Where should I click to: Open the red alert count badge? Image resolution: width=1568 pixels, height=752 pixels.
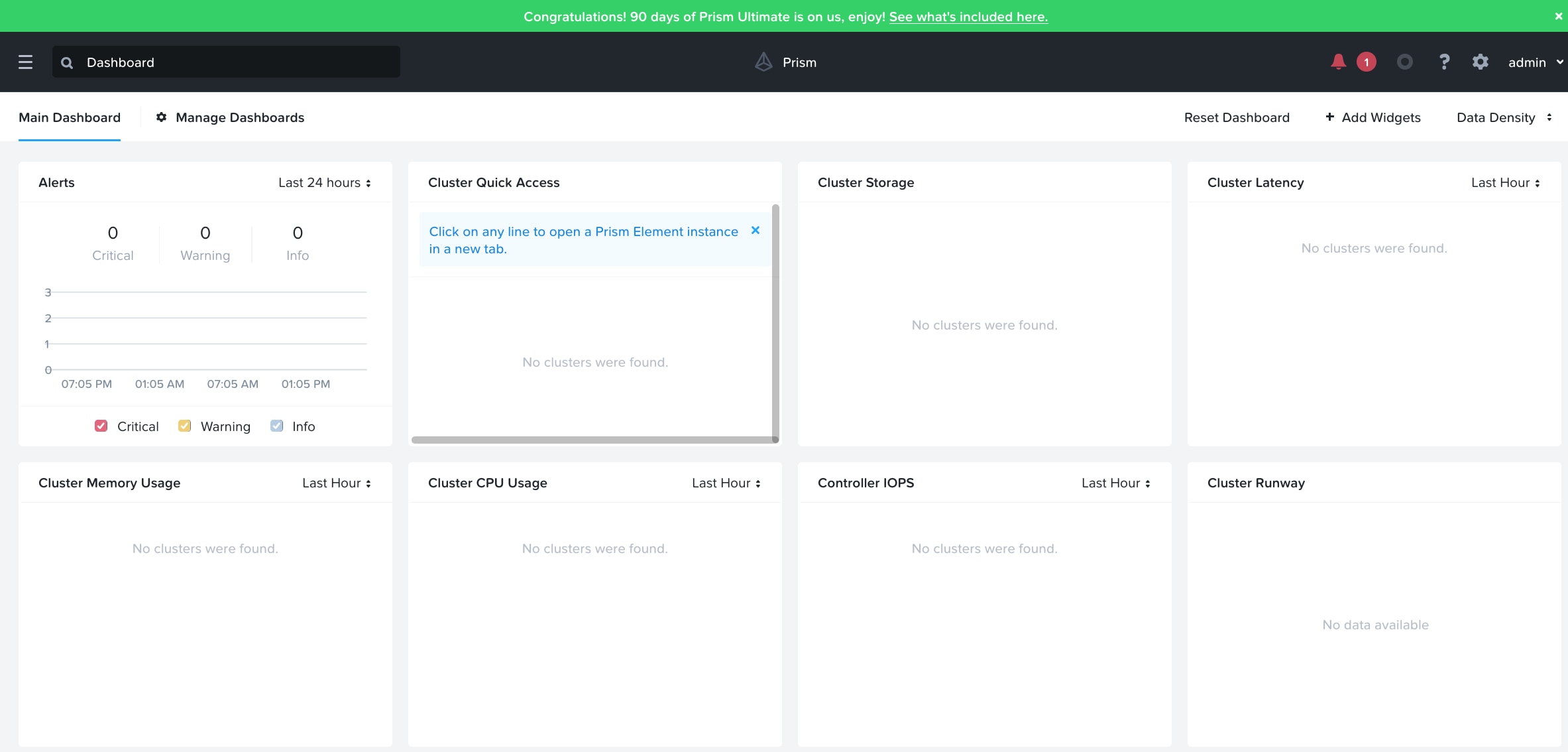tap(1366, 62)
